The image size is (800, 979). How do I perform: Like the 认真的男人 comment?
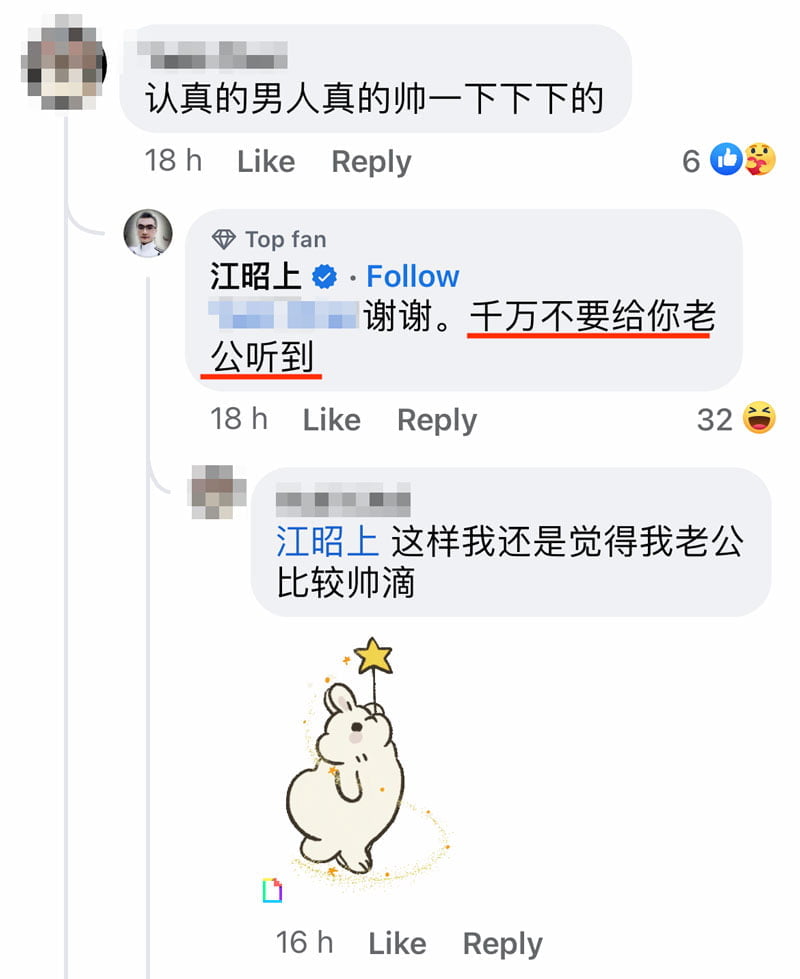(x=266, y=162)
